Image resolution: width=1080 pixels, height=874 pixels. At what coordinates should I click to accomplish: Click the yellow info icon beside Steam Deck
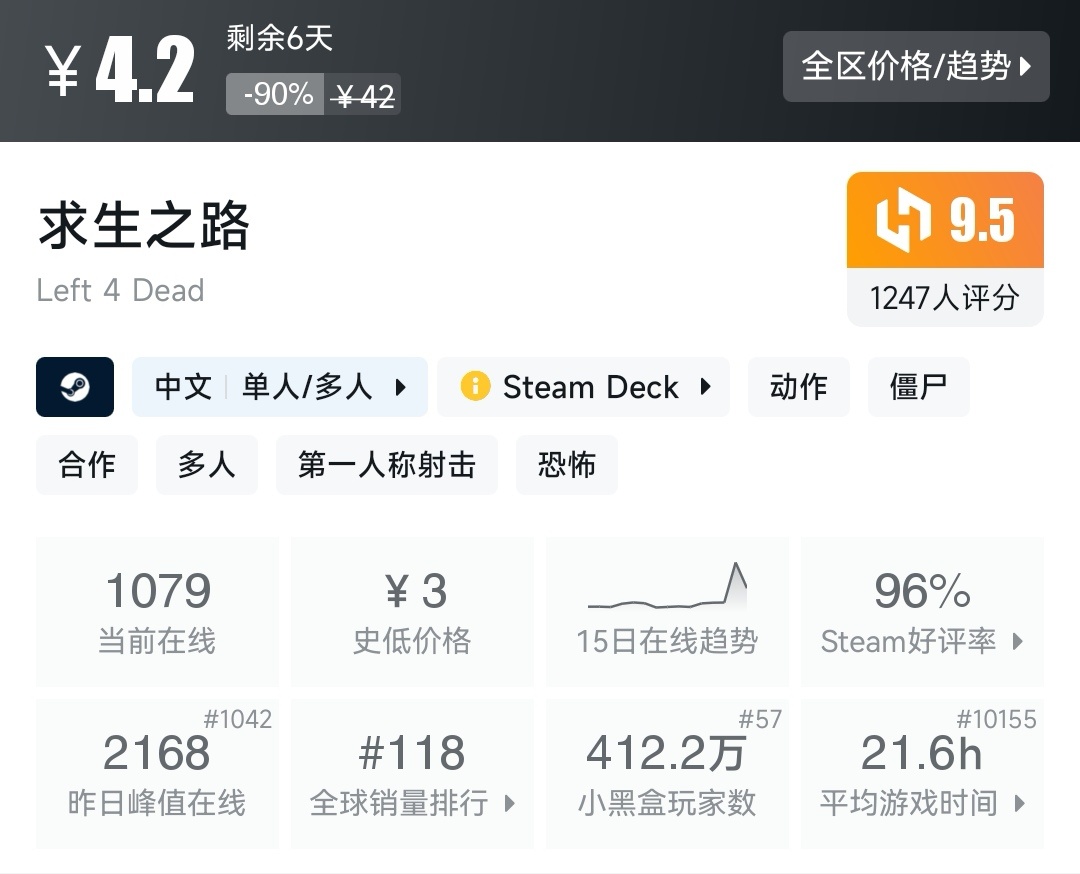[x=475, y=387]
